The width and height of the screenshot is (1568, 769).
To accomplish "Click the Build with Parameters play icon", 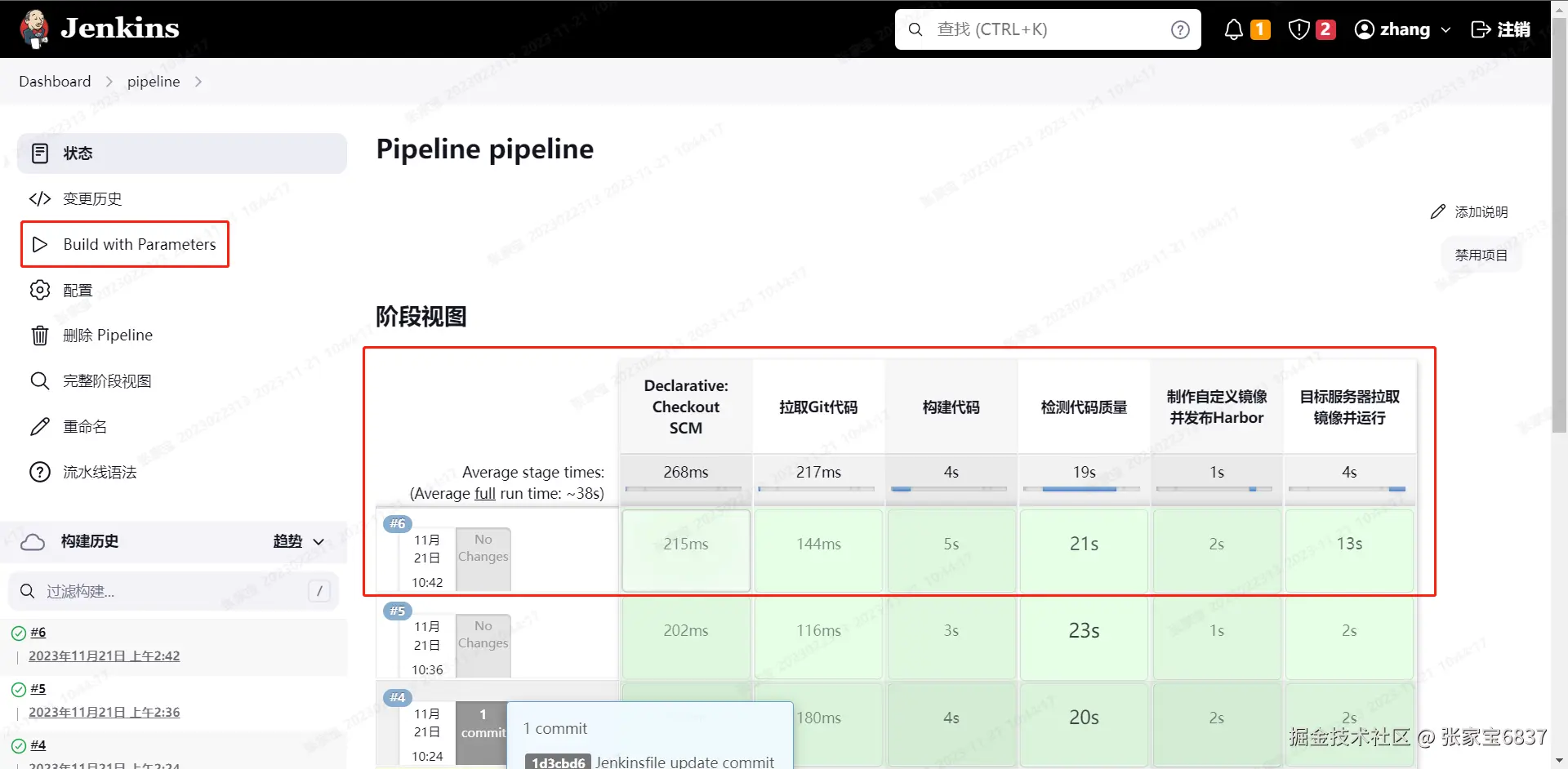I will [x=40, y=244].
